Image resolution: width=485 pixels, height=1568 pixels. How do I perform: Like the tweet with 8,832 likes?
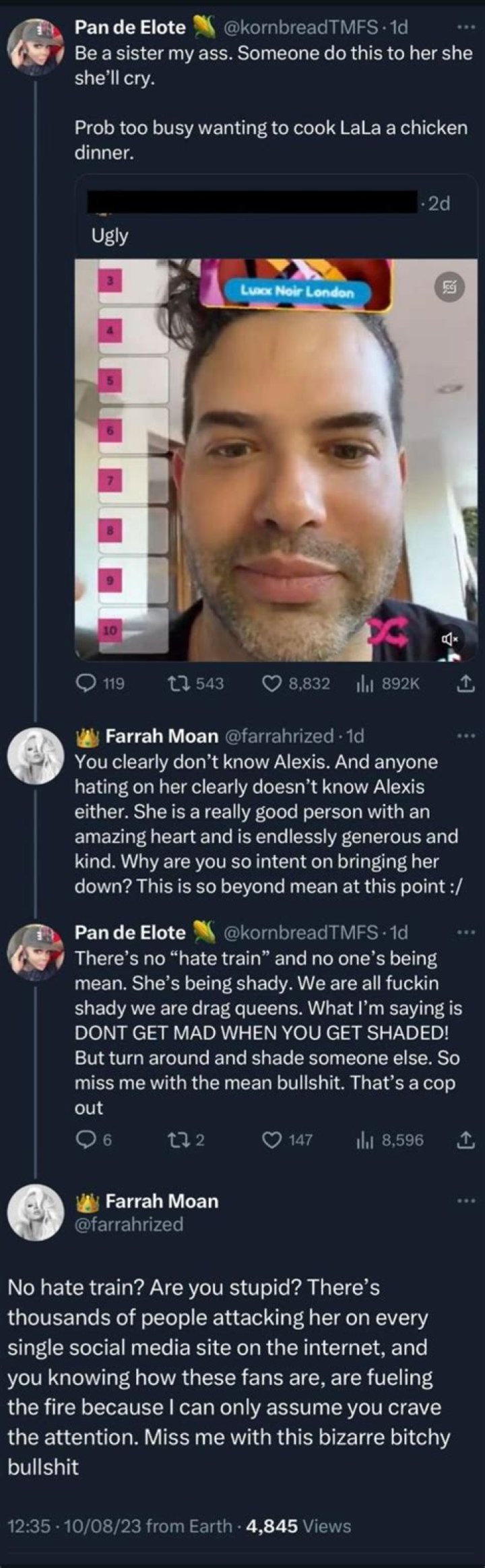(x=271, y=684)
